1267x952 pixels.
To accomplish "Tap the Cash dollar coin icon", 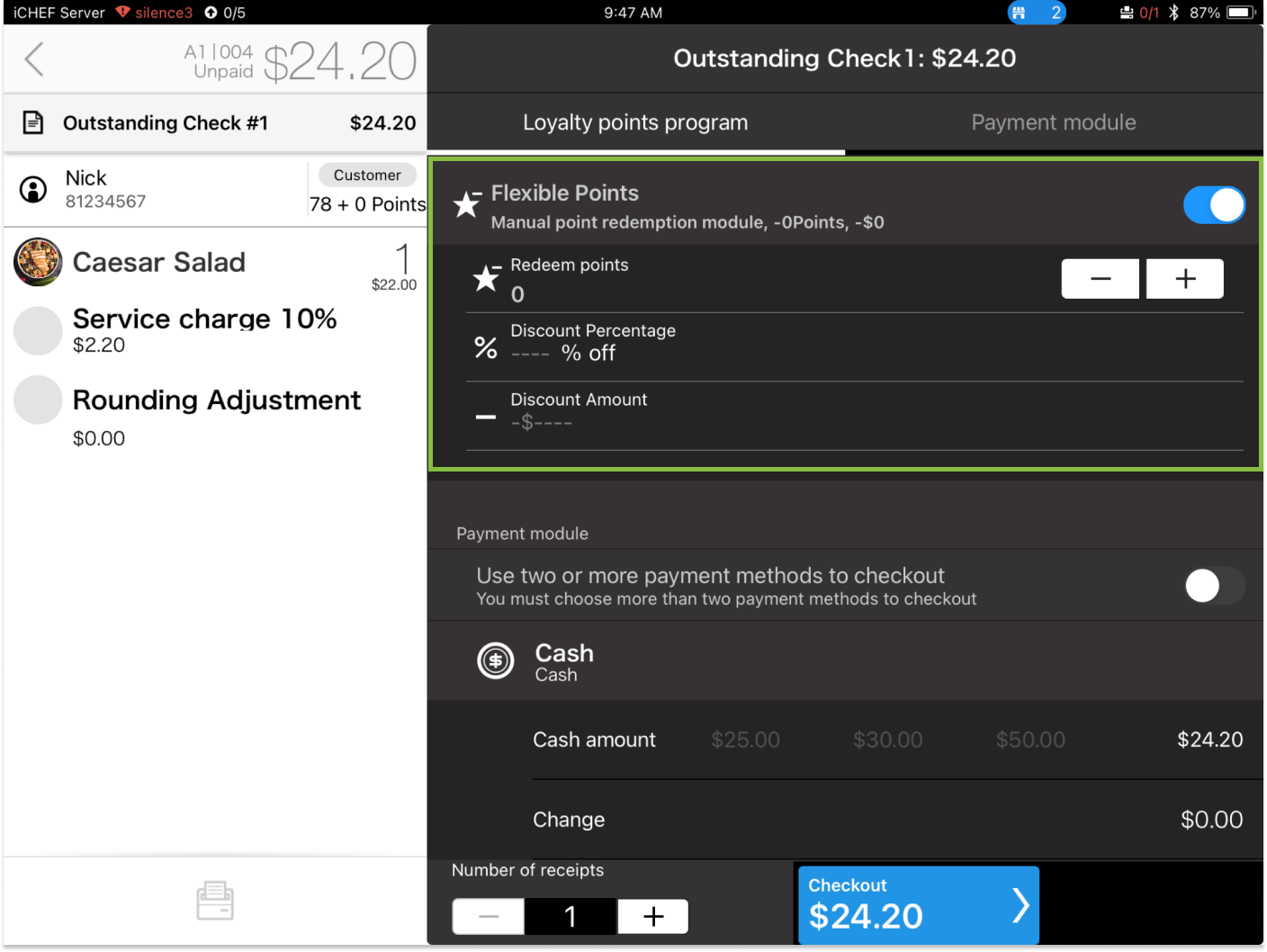I will (495, 661).
